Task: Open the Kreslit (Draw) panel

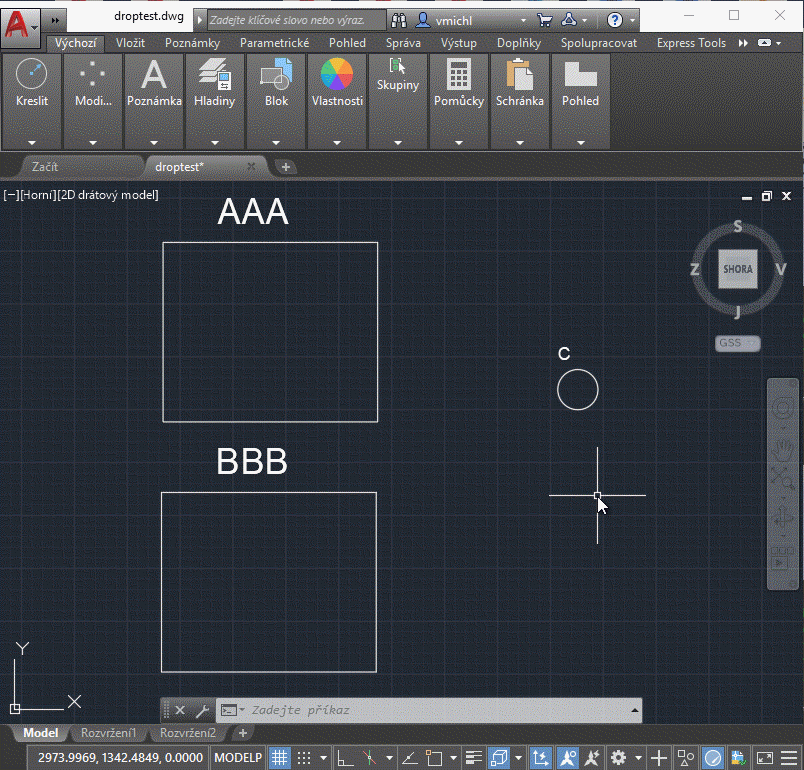Action: pyautogui.click(x=32, y=83)
